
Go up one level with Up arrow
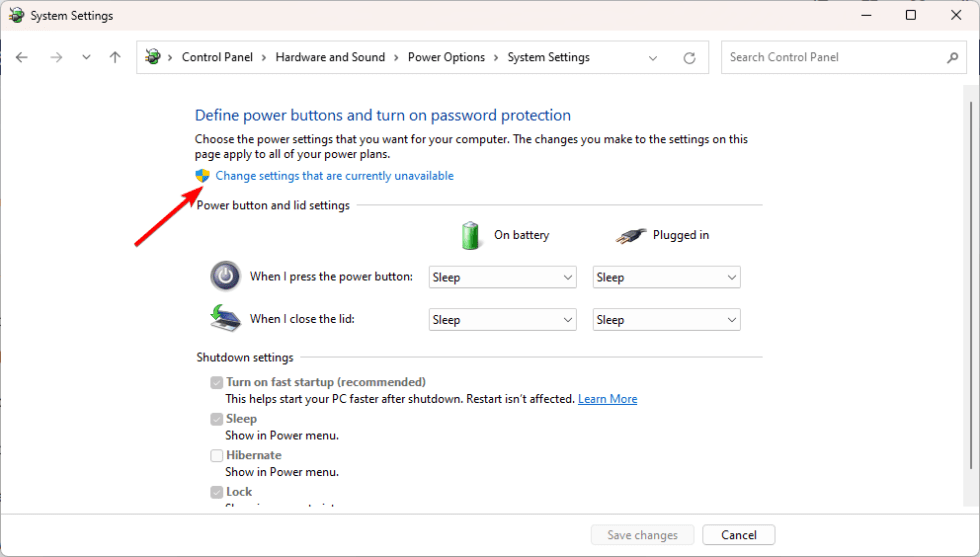tap(115, 58)
